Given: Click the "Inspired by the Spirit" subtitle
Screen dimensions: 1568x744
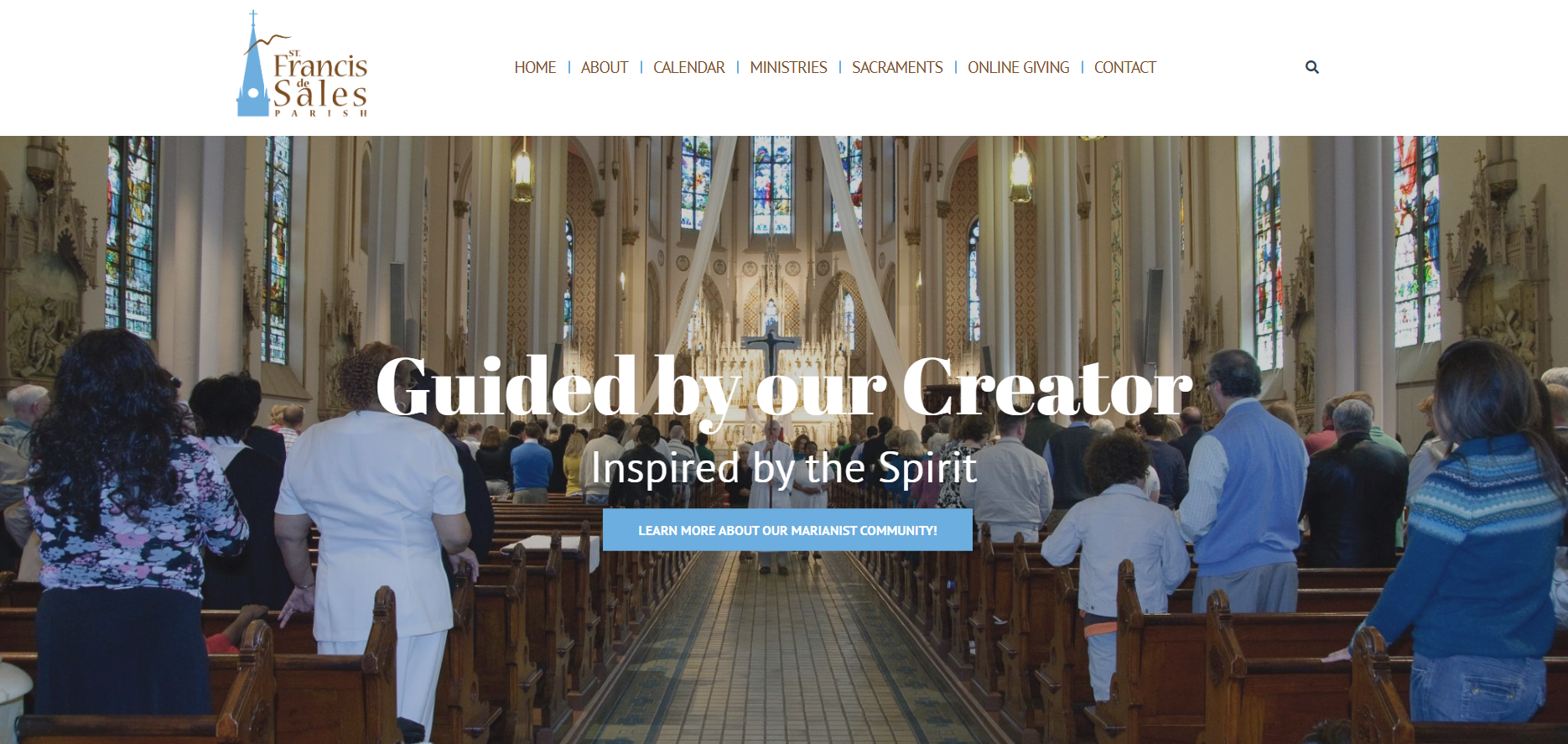Looking at the screenshot, I should click(x=784, y=468).
